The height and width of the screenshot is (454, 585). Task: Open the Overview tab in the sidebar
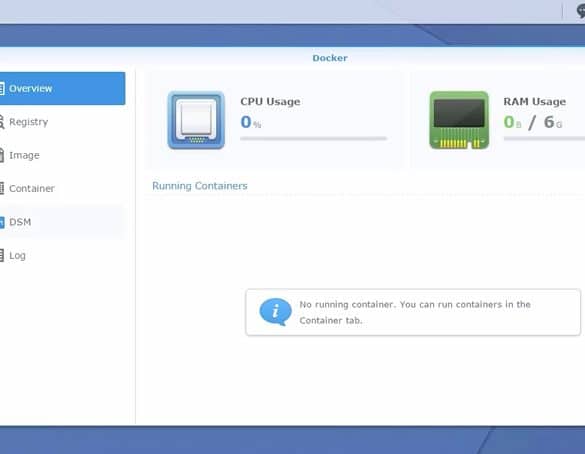pos(62,88)
